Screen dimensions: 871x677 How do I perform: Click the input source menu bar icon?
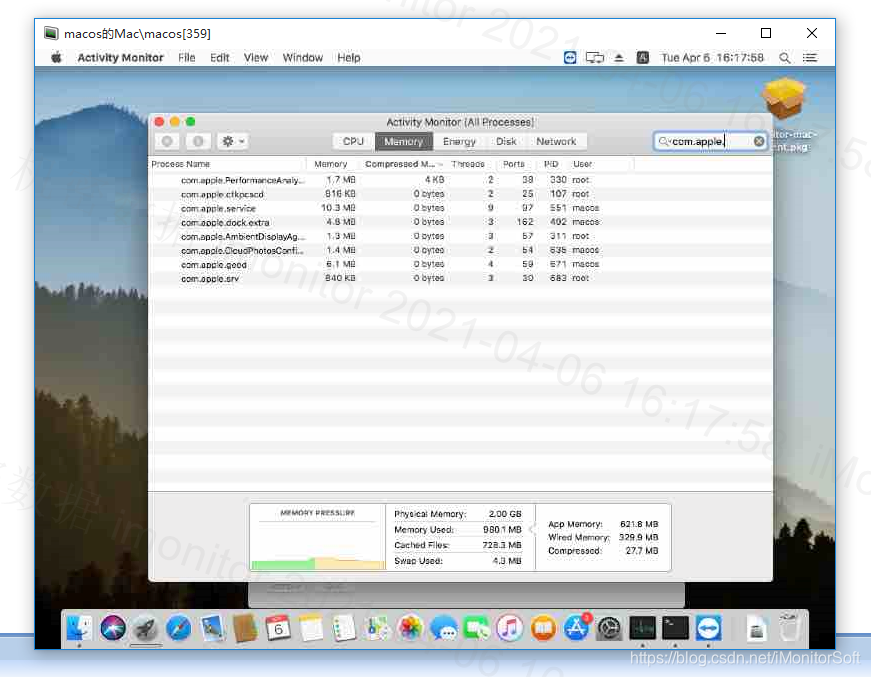click(x=643, y=57)
